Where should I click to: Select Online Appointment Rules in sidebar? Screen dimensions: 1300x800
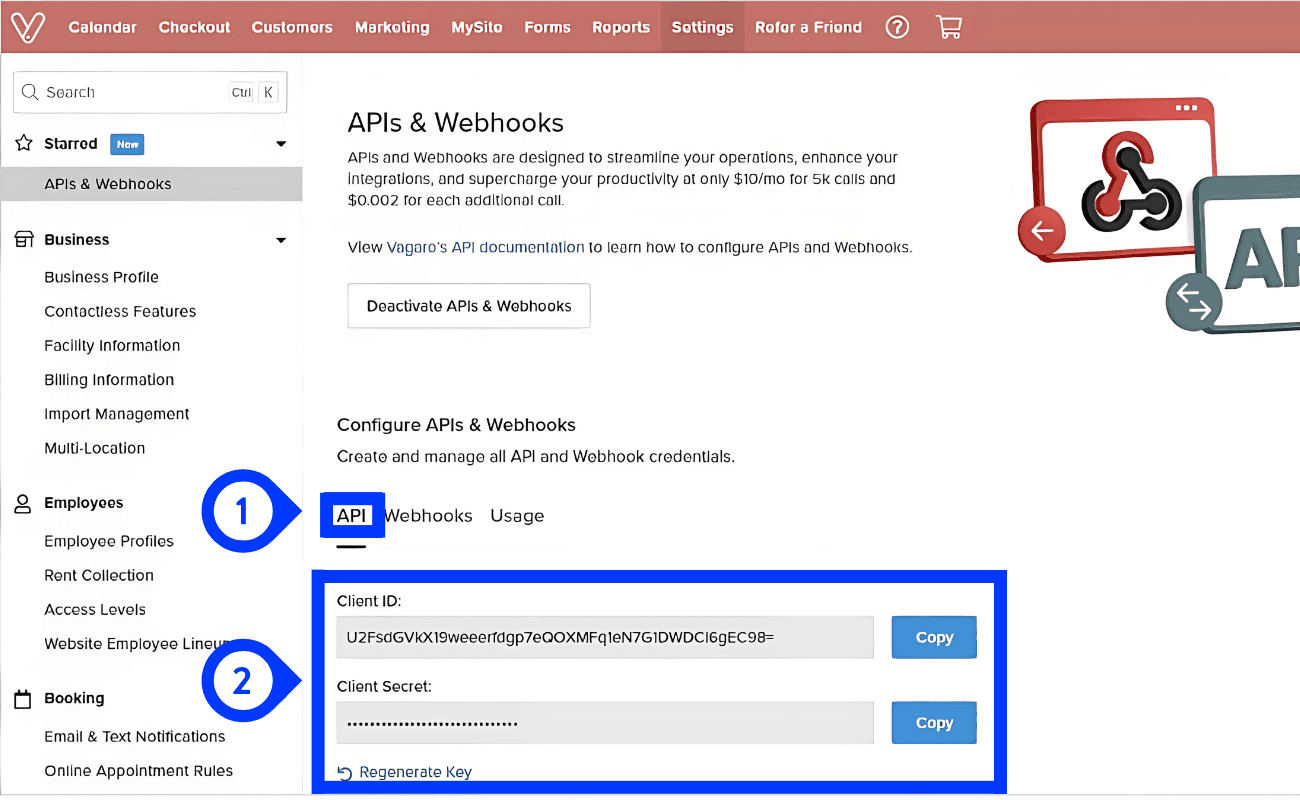[138, 770]
